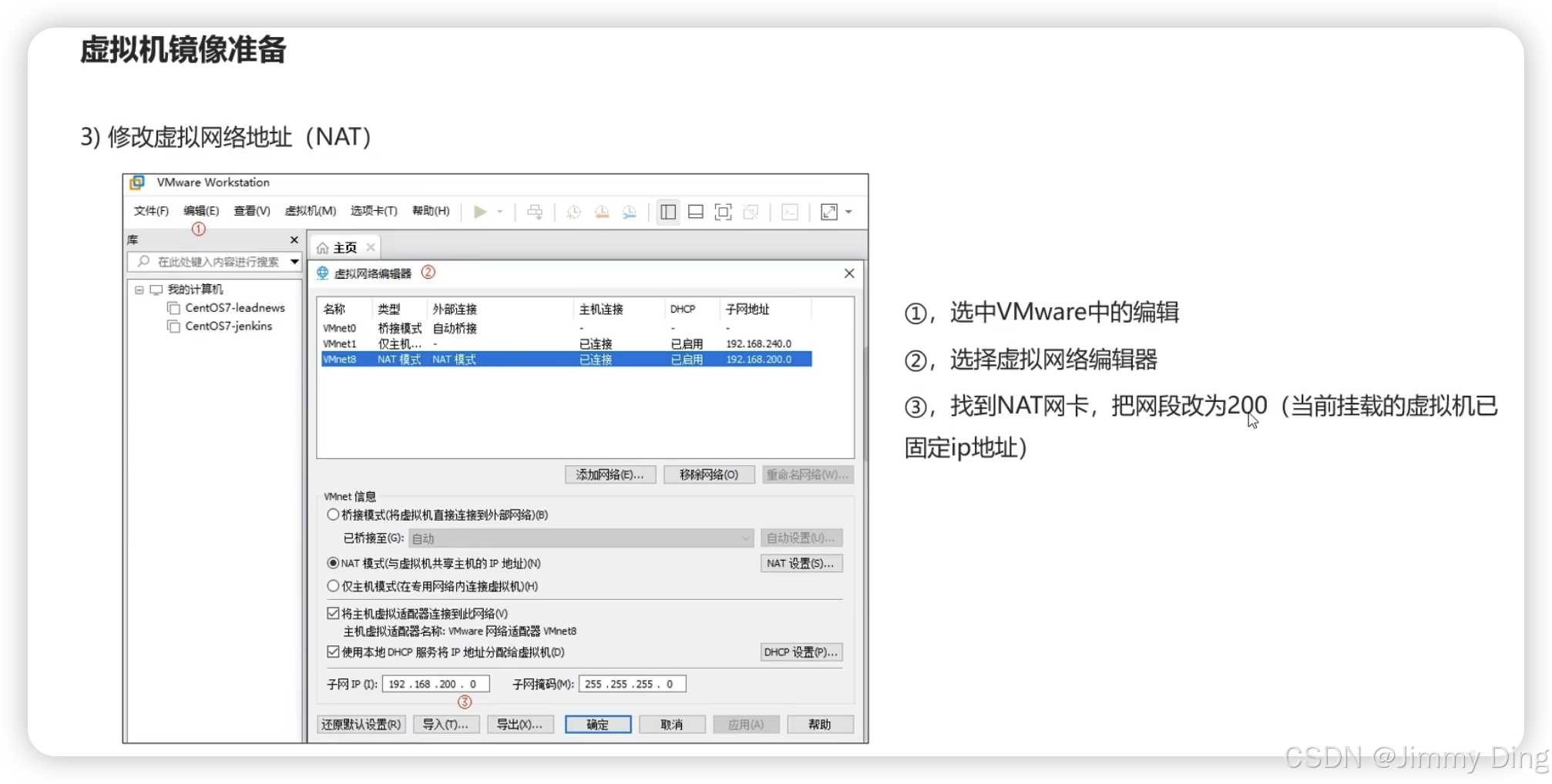Click the green Power On play icon
Viewport: 1552px width, 784px height.
click(x=480, y=212)
